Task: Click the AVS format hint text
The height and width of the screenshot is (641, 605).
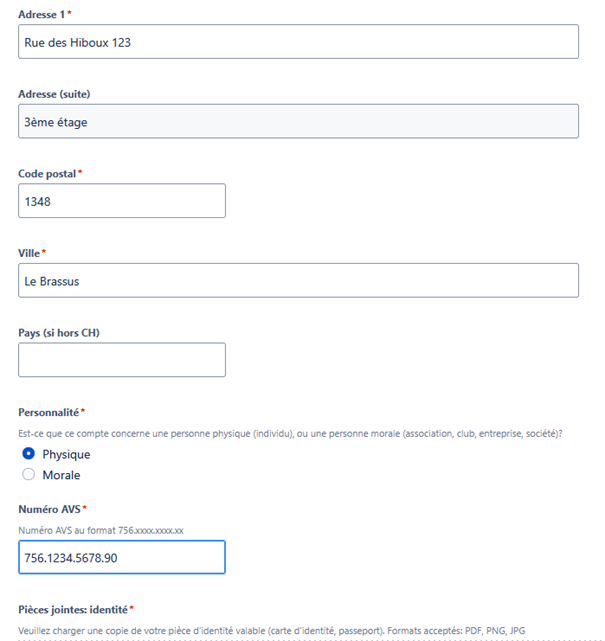Action: 100,530
